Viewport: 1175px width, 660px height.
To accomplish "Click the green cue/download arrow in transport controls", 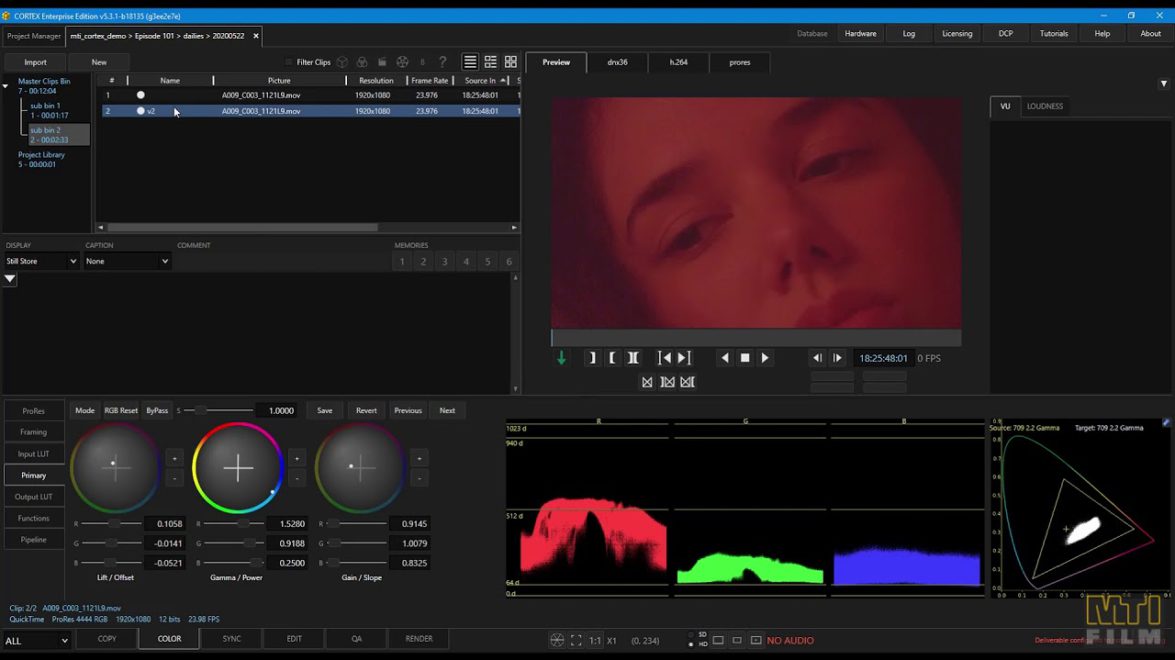I will point(560,357).
